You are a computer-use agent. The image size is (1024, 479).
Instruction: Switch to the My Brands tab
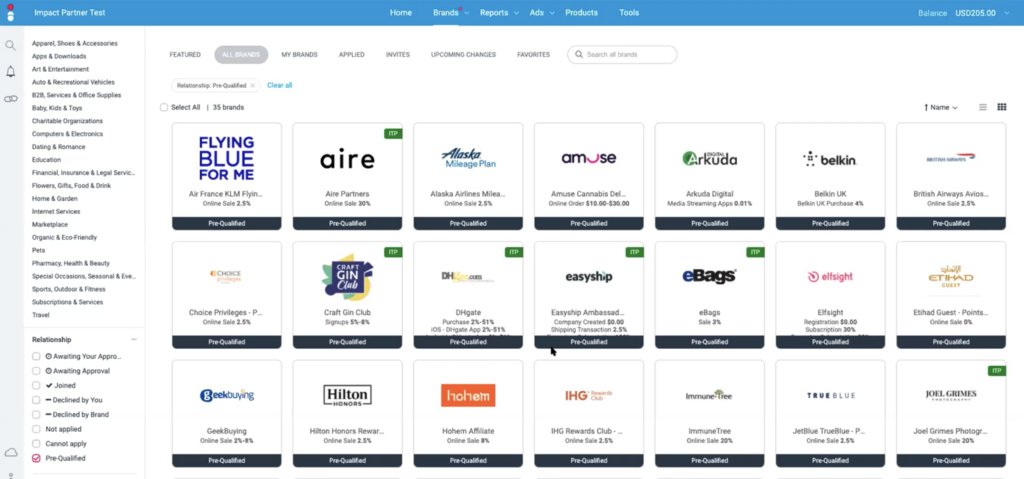tap(300, 55)
